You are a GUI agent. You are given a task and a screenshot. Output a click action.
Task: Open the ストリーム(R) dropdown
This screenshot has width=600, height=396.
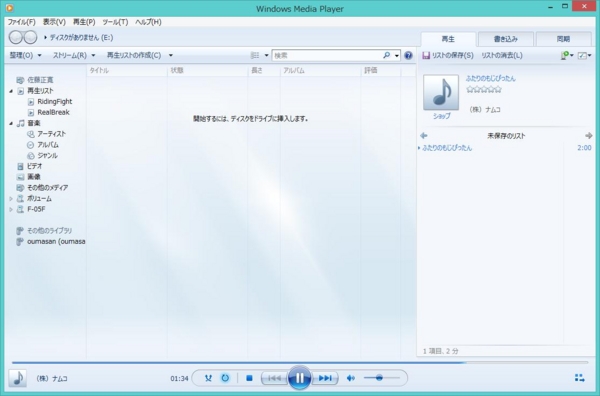74,55
